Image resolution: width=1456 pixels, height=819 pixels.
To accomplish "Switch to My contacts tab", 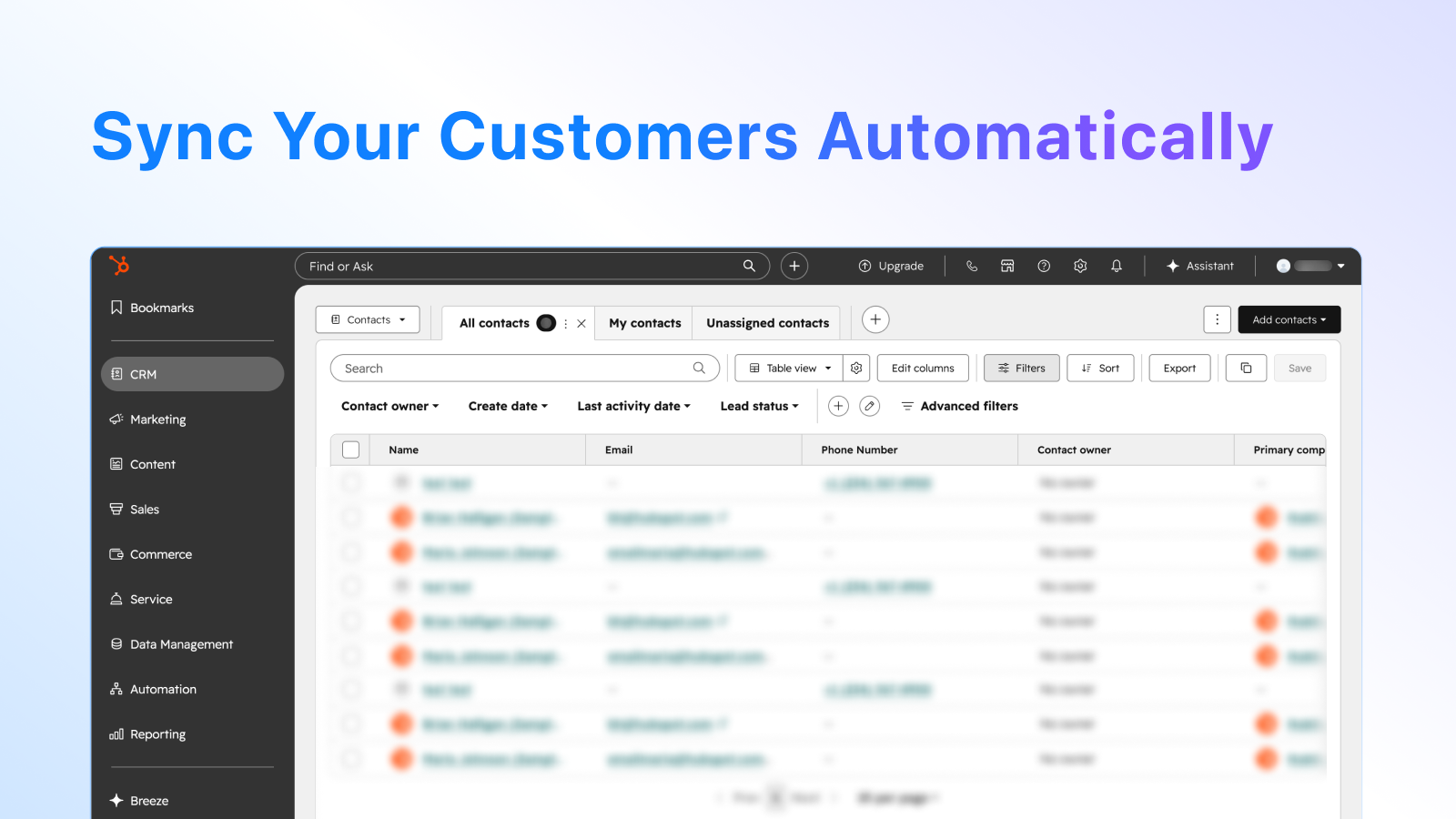I will pyautogui.click(x=644, y=323).
